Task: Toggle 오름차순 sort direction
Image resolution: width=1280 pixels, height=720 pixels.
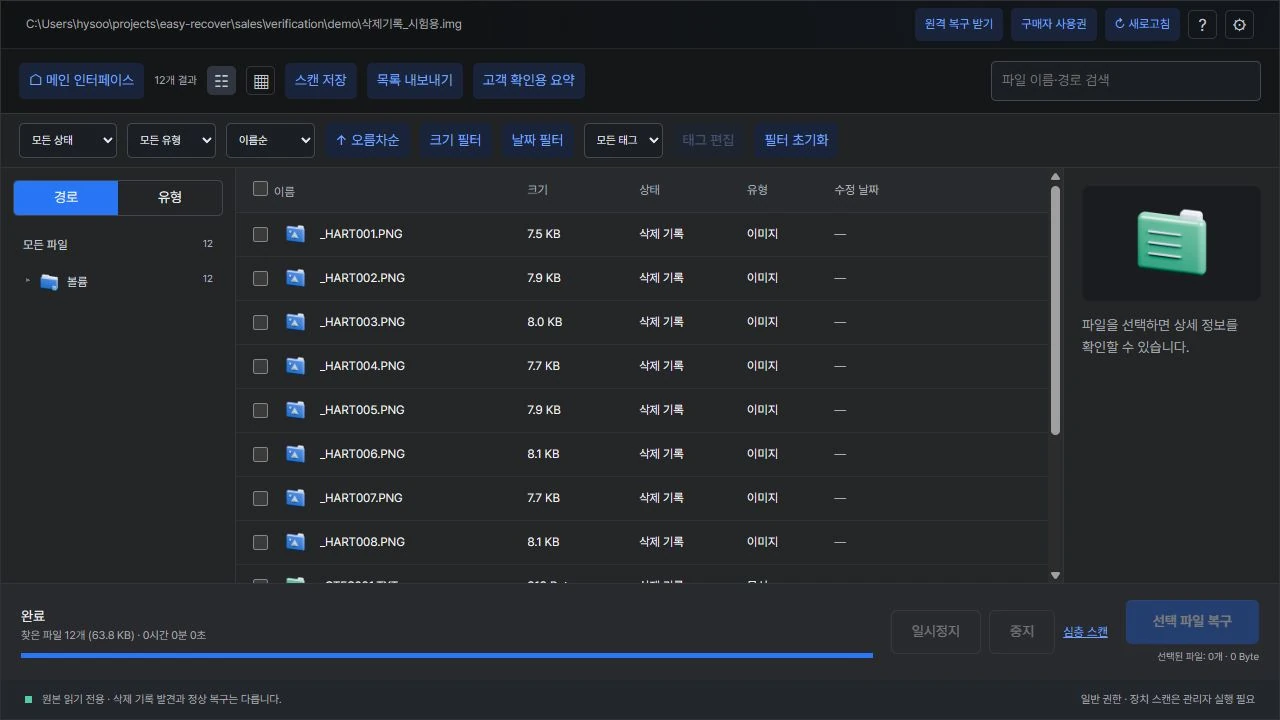Action: click(x=367, y=141)
